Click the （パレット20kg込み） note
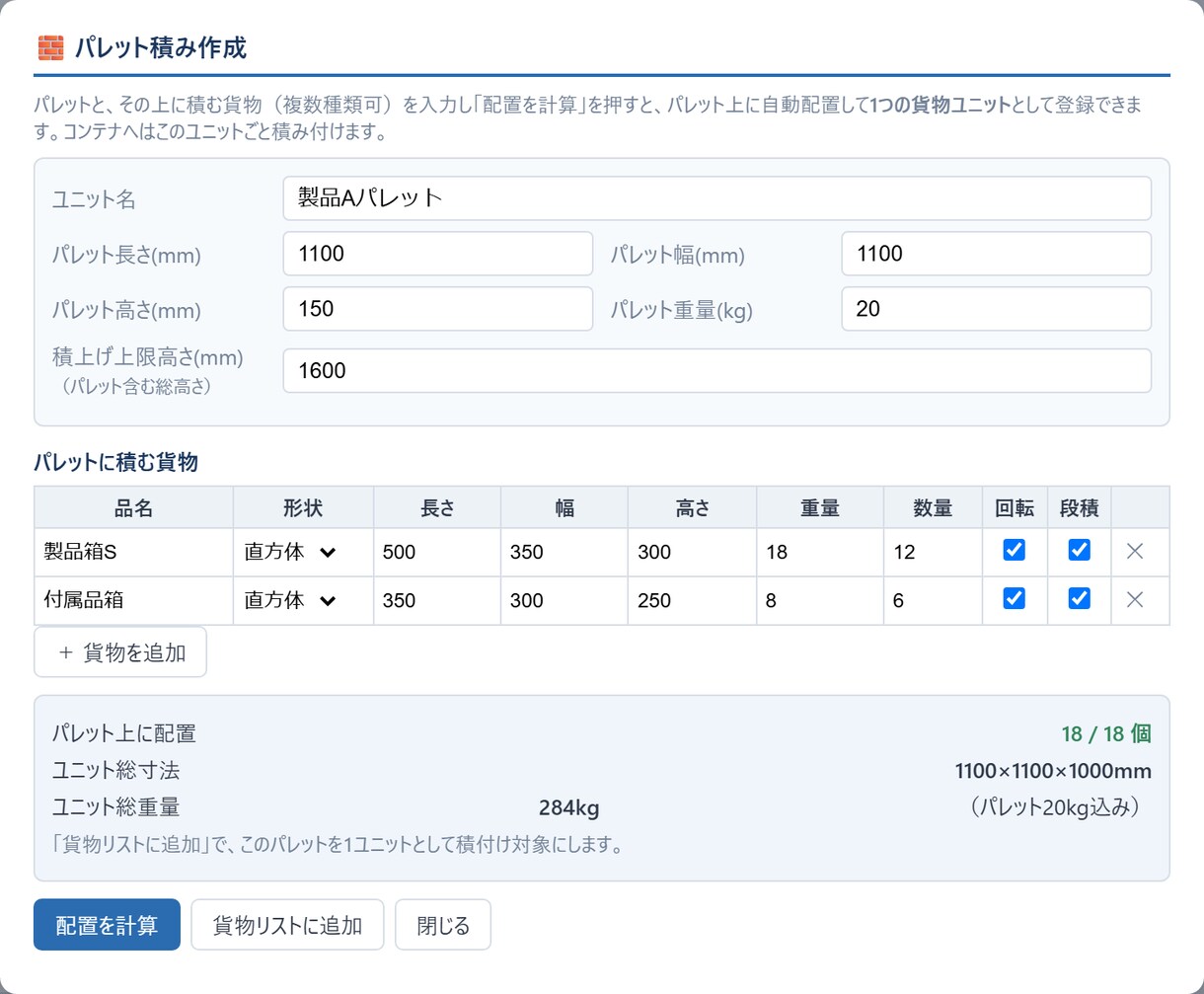Viewport: 1204px width, 994px height. [x=1055, y=807]
